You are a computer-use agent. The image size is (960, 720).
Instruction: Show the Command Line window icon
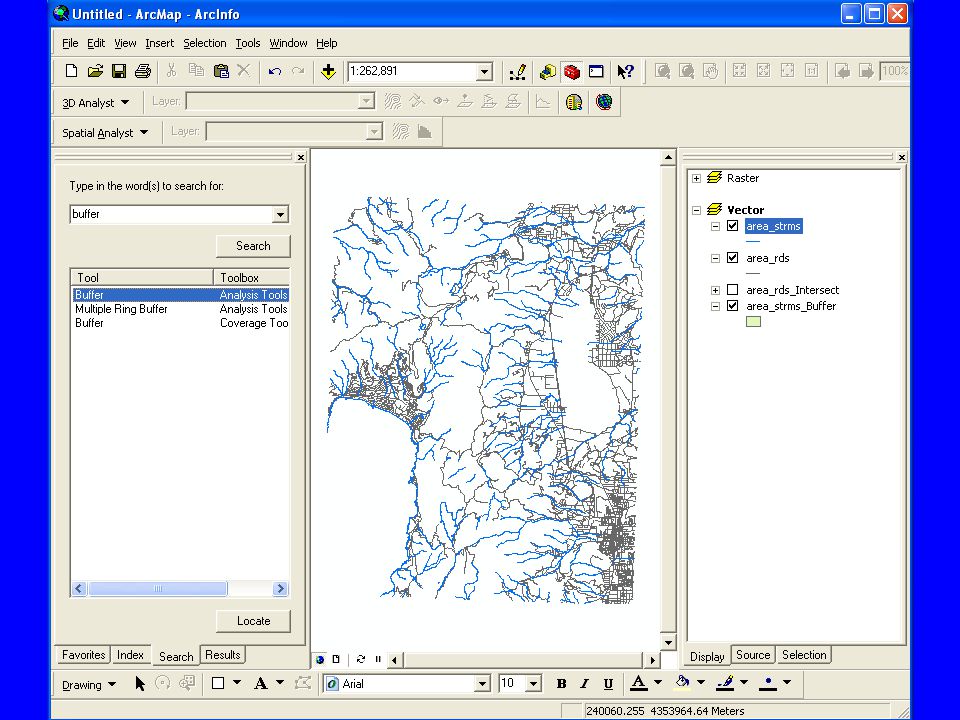[596, 72]
